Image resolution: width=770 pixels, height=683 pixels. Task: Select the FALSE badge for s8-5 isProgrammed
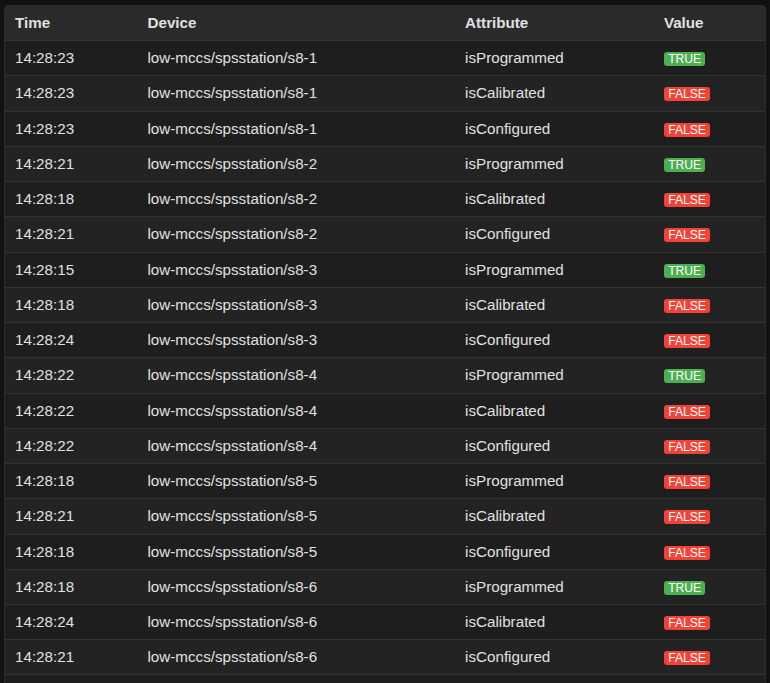[x=687, y=482]
